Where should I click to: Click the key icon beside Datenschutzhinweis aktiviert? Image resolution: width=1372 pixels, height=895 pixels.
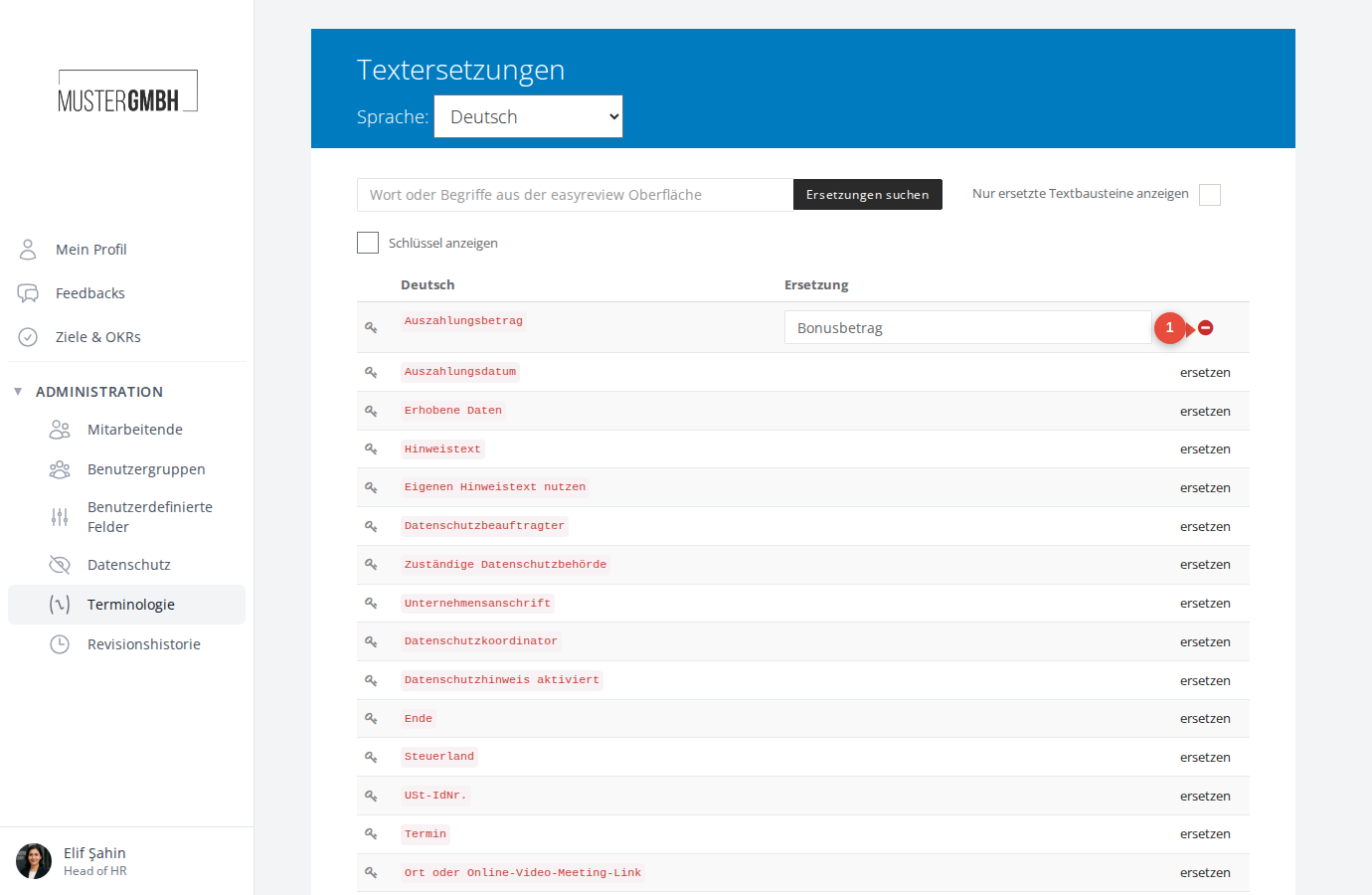tap(371, 680)
